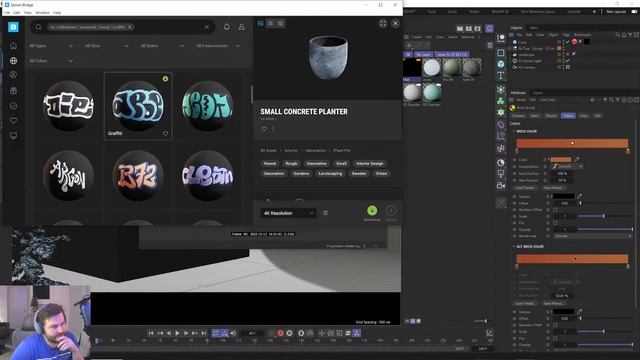Open the Help menu in Quixel Bridge
The image size is (640, 360).
coord(57,13)
